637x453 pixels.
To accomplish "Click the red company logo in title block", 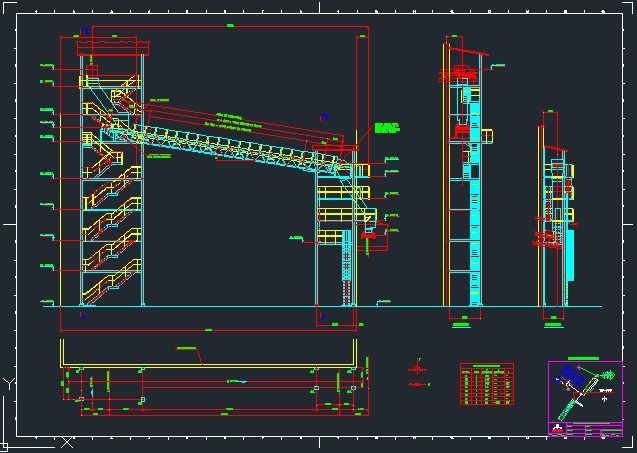I will (558, 428).
